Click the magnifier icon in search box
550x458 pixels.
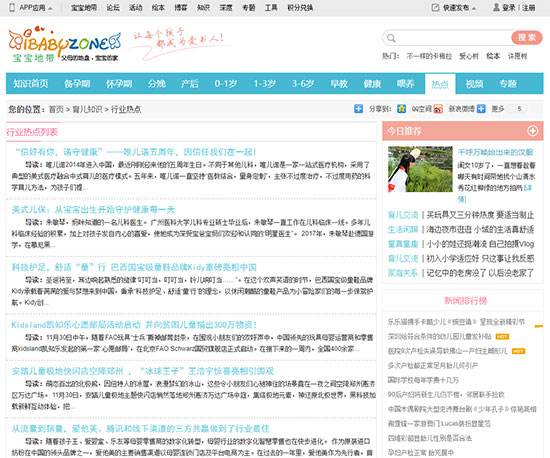[x=391, y=38]
